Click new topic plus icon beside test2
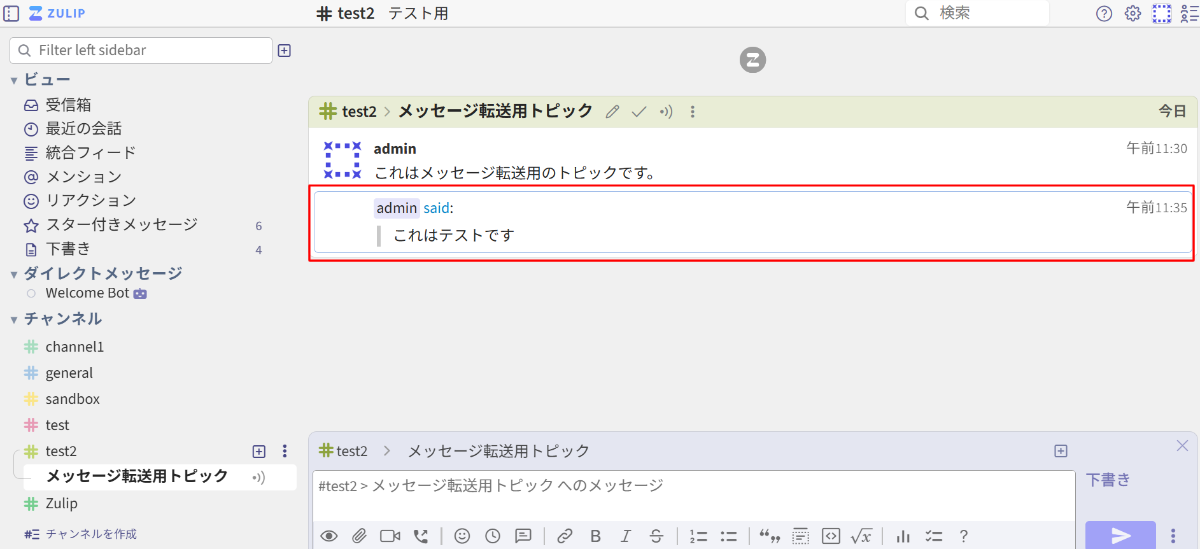The width and height of the screenshot is (1201, 549). (259, 451)
